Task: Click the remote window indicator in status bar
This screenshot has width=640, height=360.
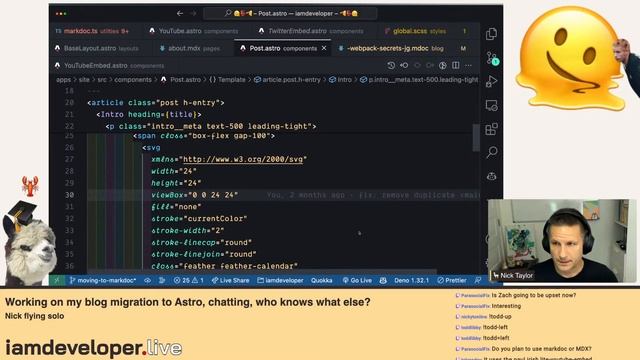Action: coord(56,280)
